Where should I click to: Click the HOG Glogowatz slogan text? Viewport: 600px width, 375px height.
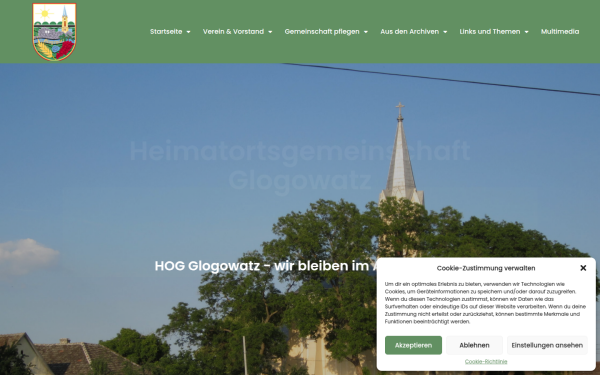(266, 266)
